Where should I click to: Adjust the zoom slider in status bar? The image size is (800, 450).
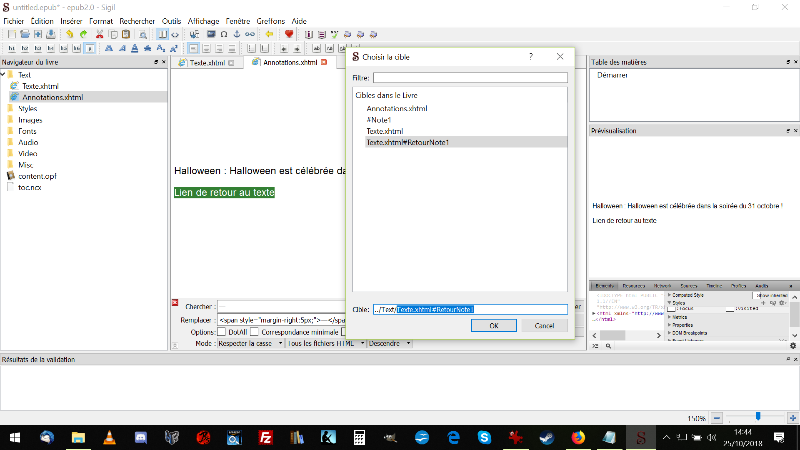(759, 416)
